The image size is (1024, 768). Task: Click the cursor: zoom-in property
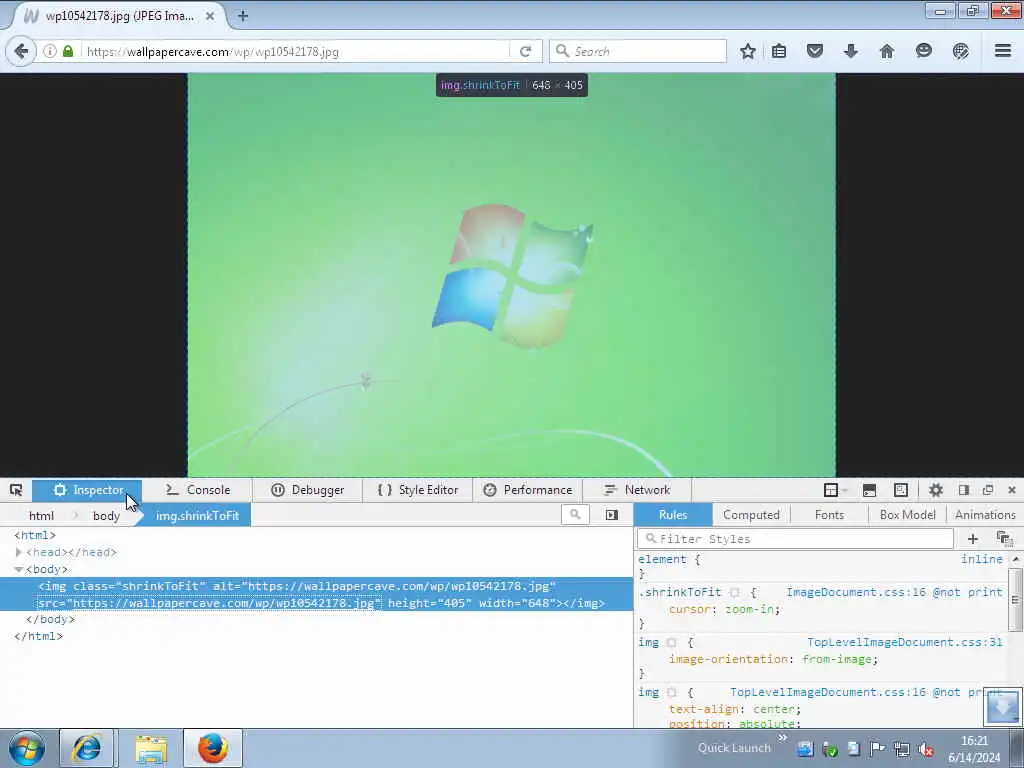724,609
